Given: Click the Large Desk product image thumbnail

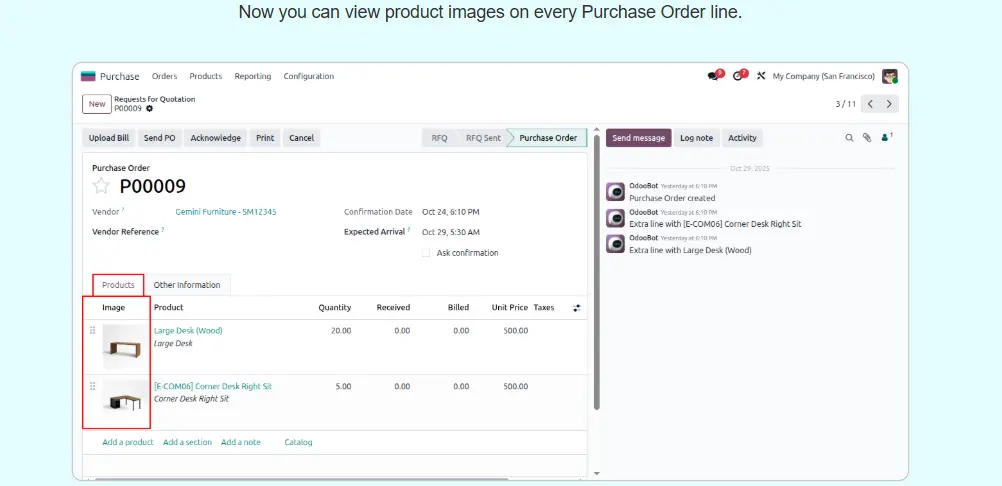Looking at the screenshot, I should [123, 347].
